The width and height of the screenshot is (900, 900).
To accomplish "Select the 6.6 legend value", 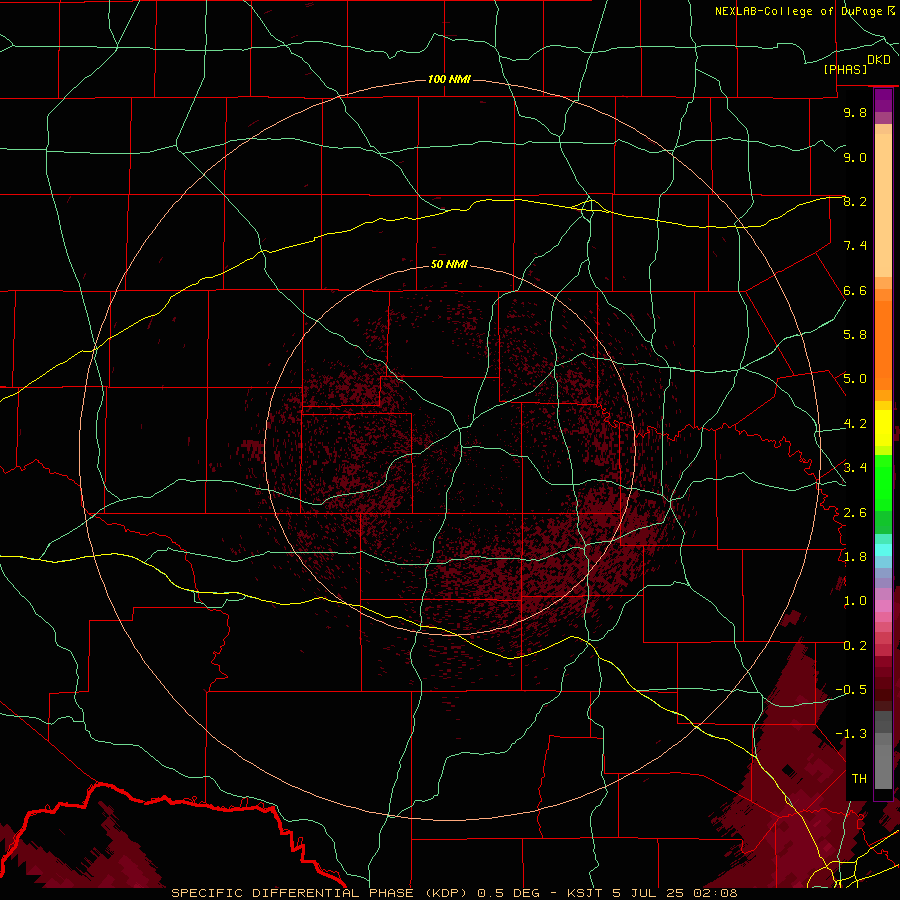I will 855,290.
